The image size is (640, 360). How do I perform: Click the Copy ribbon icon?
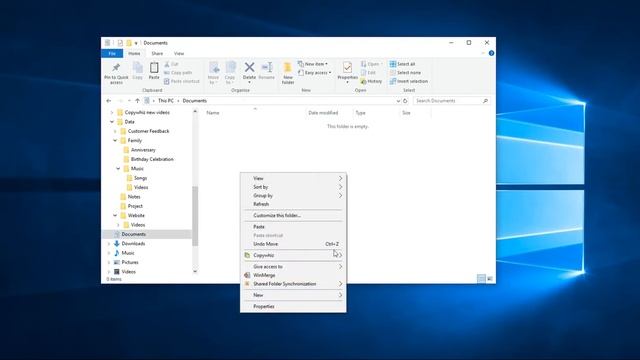point(138,68)
